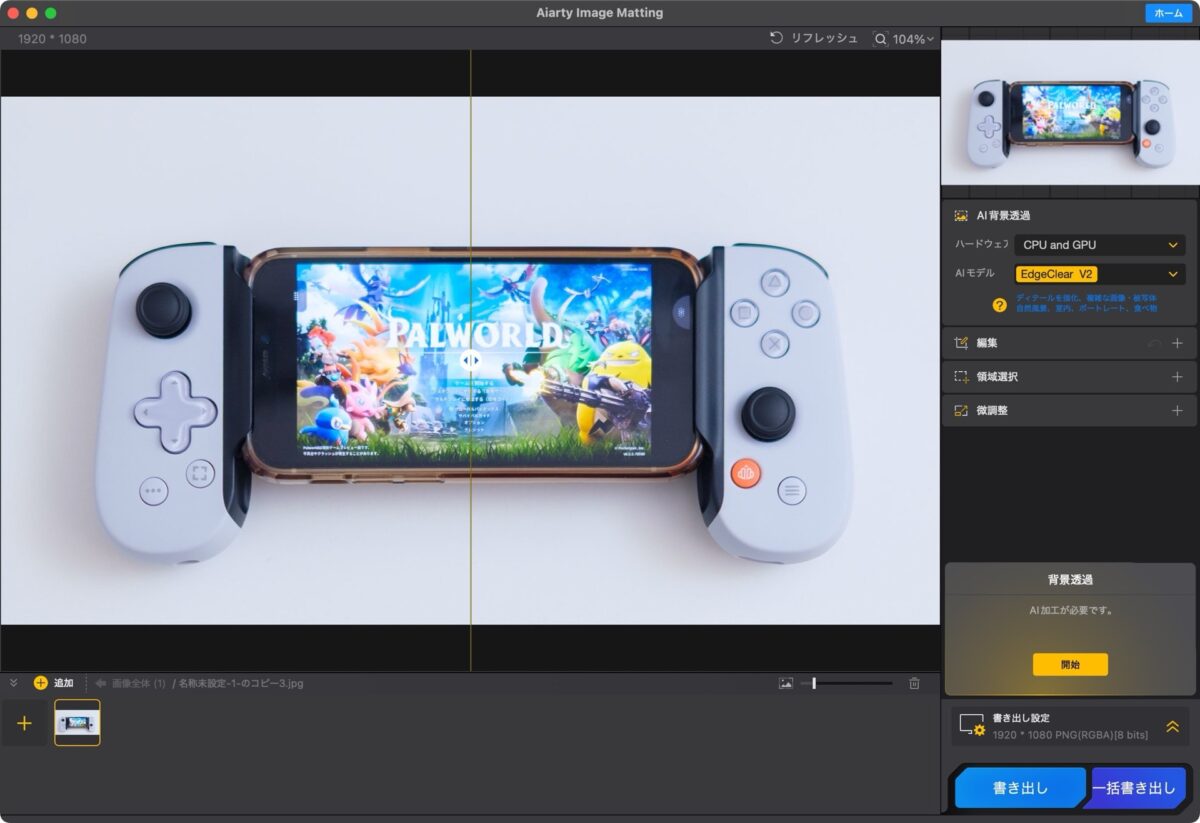Click the blue AI model description text
Screen dimensions: 1200x823
pos(1086,303)
